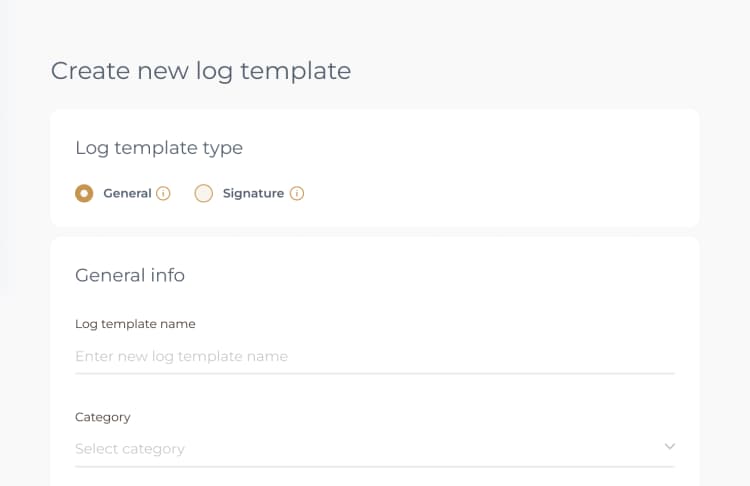Screen dimensions: 750x486
Task: Click the info icon beside Signature
Action: point(297,194)
